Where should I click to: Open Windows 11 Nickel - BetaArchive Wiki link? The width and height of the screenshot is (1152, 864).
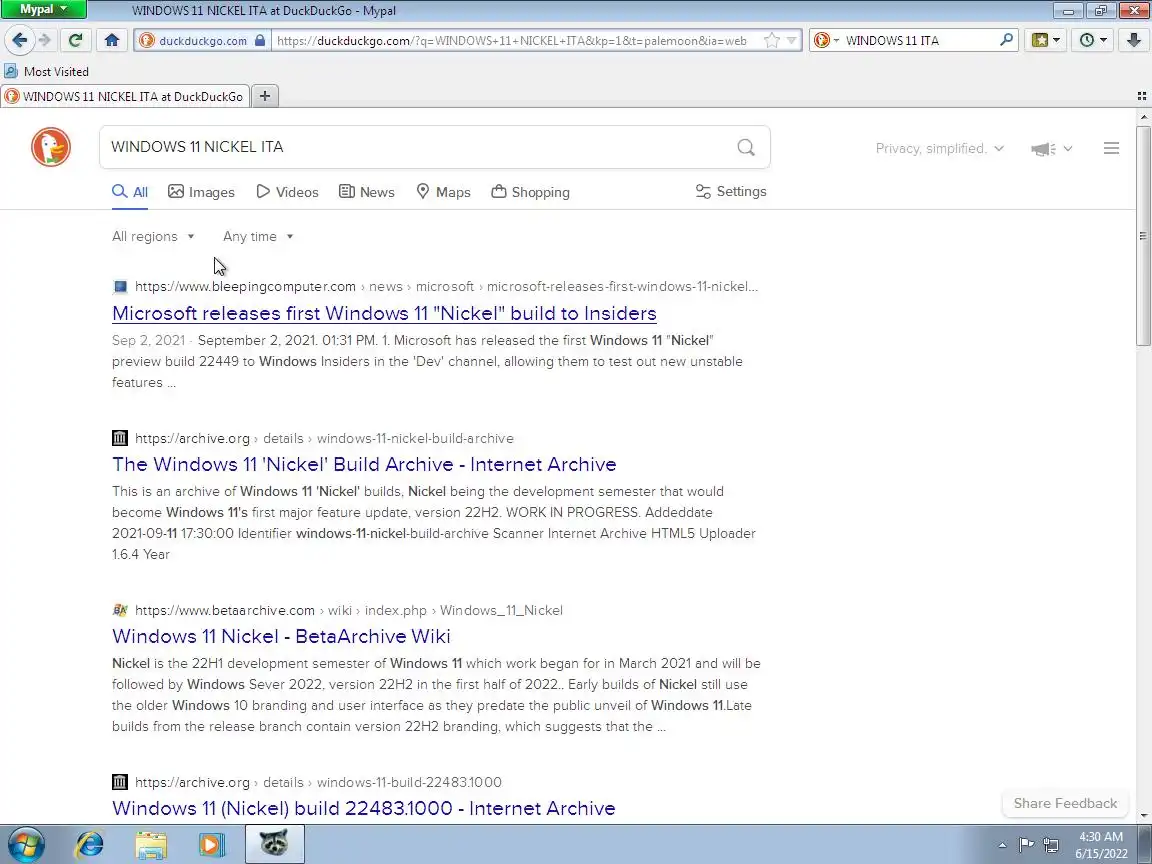281,636
